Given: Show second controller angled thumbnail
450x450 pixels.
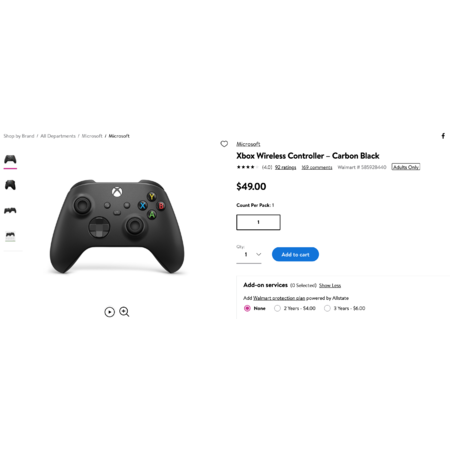Looking at the screenshot, I should pos(10,185).
